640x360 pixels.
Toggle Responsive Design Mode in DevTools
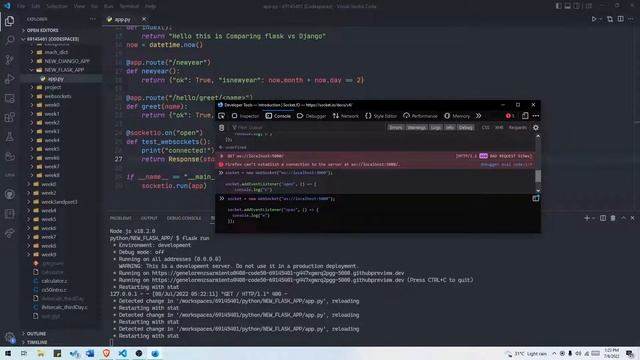525,116
